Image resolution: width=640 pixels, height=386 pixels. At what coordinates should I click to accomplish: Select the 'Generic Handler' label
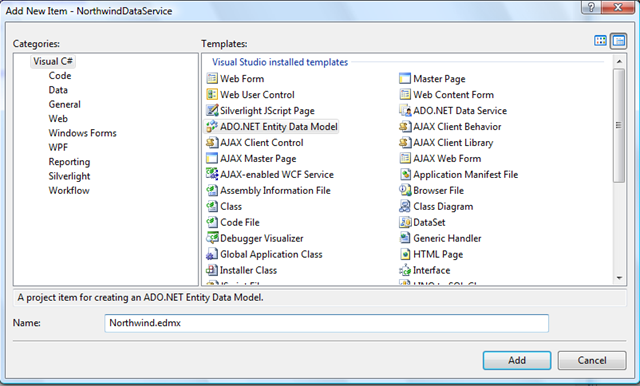click(x=447, y=238)
